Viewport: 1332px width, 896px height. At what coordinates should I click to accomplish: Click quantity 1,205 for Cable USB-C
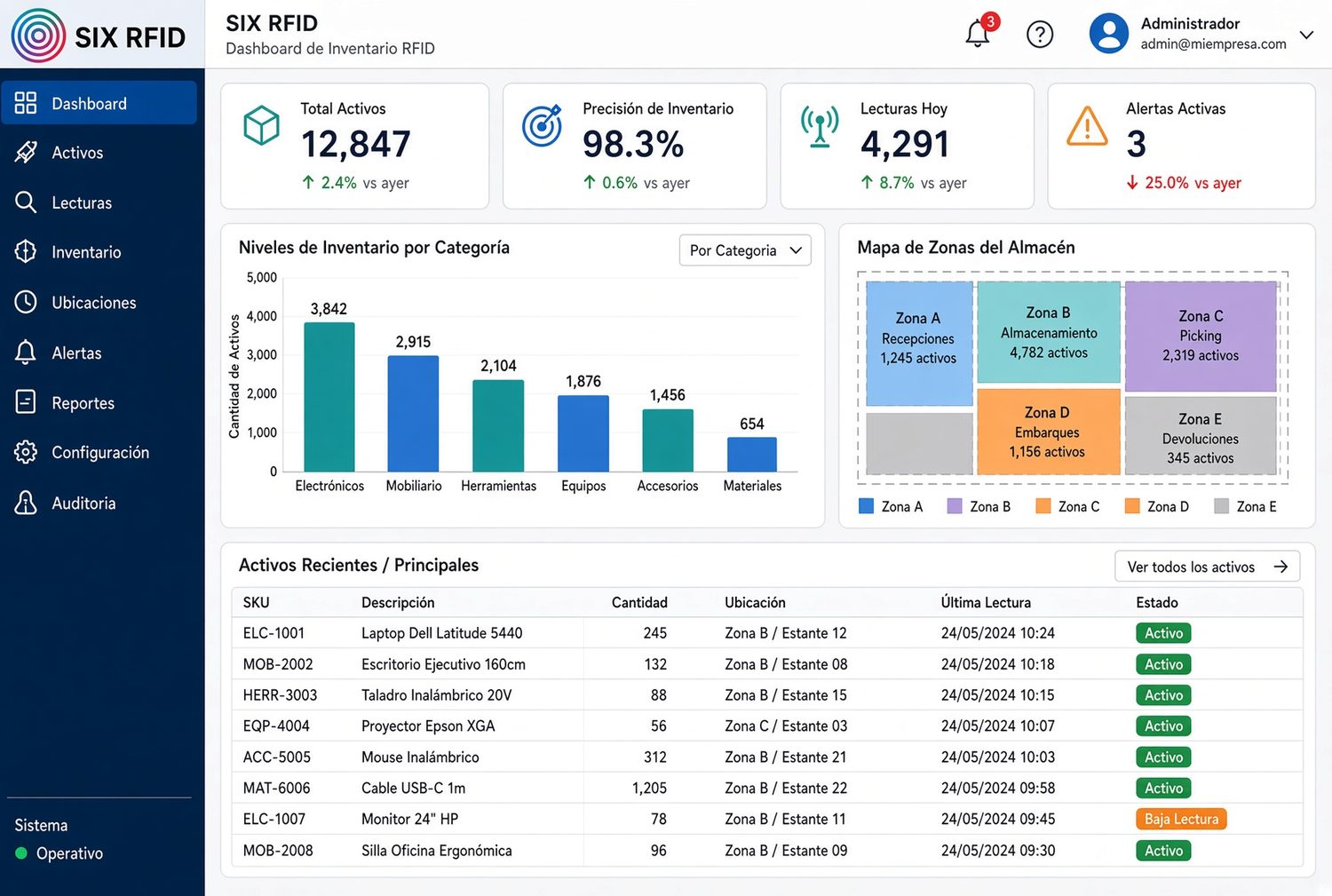(649, 789)
